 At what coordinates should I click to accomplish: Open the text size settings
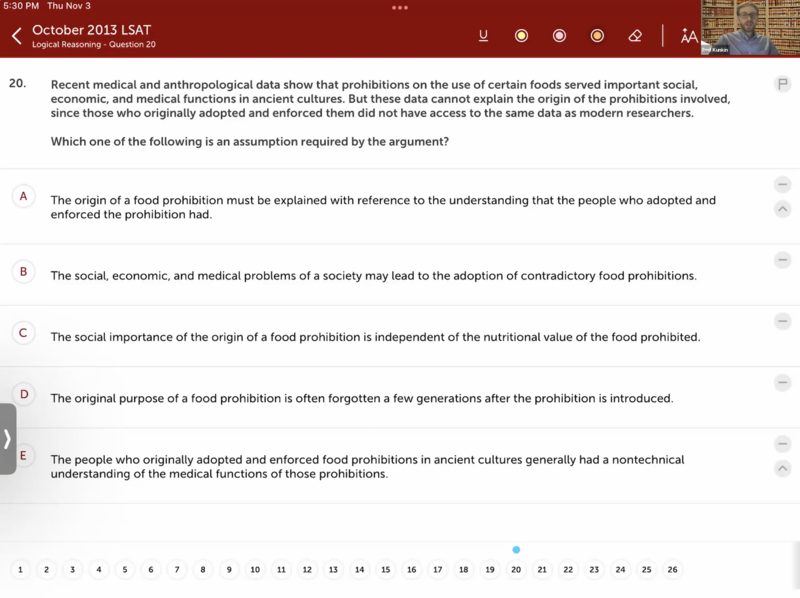pos(689,36)
